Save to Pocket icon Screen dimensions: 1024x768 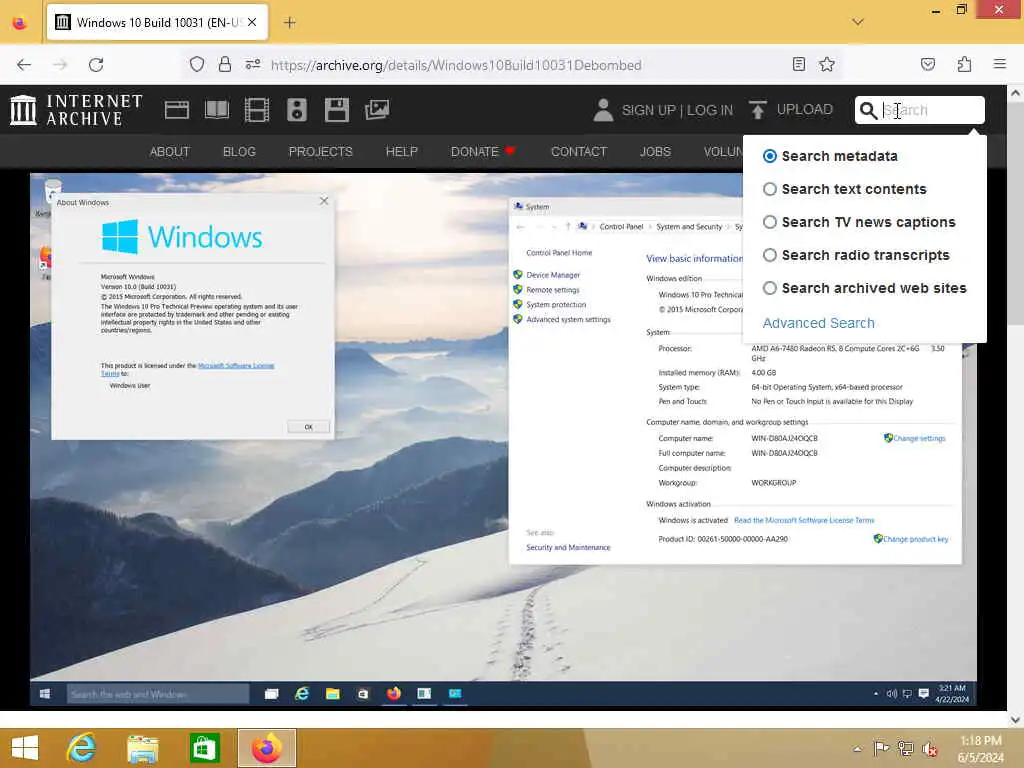coord(928,64)
